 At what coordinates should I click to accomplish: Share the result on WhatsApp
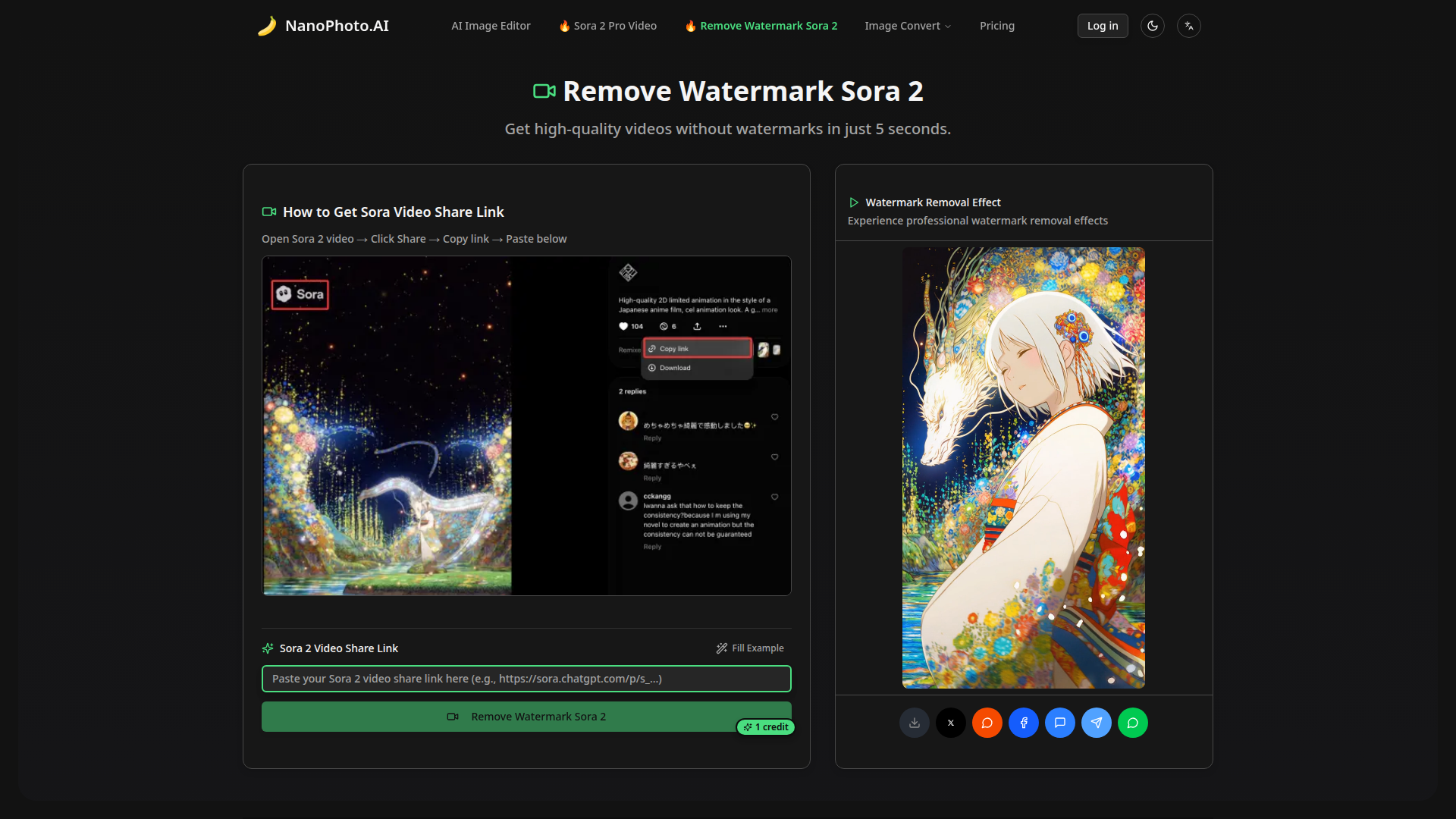point(1132,723)
